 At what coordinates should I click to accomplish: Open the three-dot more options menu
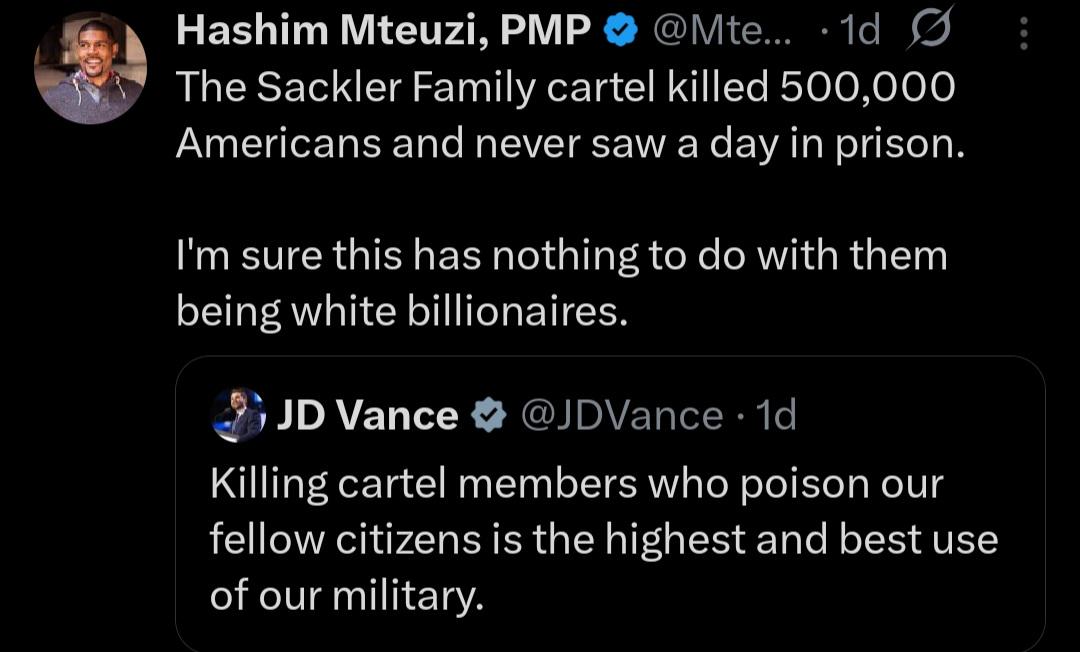point(1023,33)
